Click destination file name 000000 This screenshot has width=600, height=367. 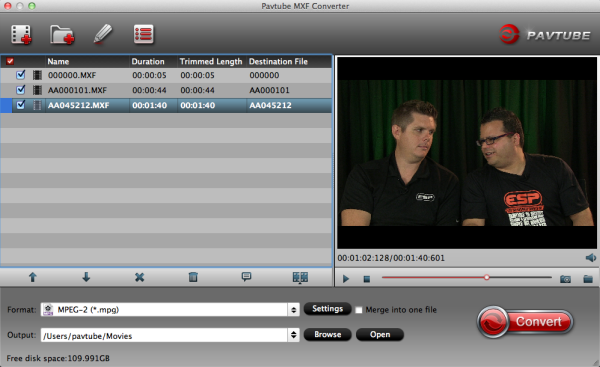(x=264, y=75)
